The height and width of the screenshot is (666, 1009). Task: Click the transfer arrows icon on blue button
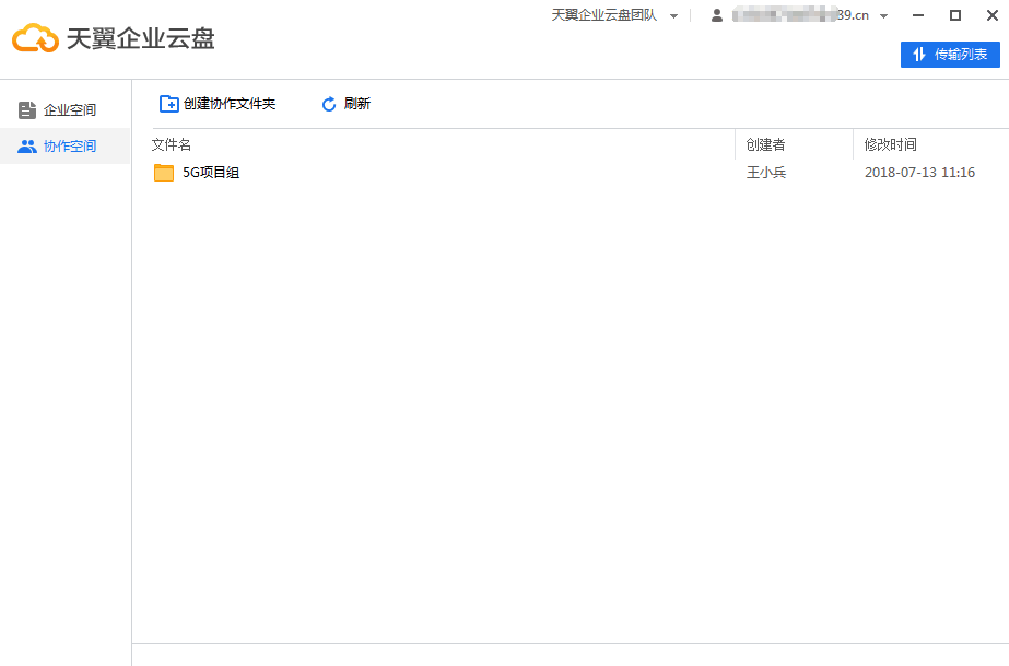919,54
